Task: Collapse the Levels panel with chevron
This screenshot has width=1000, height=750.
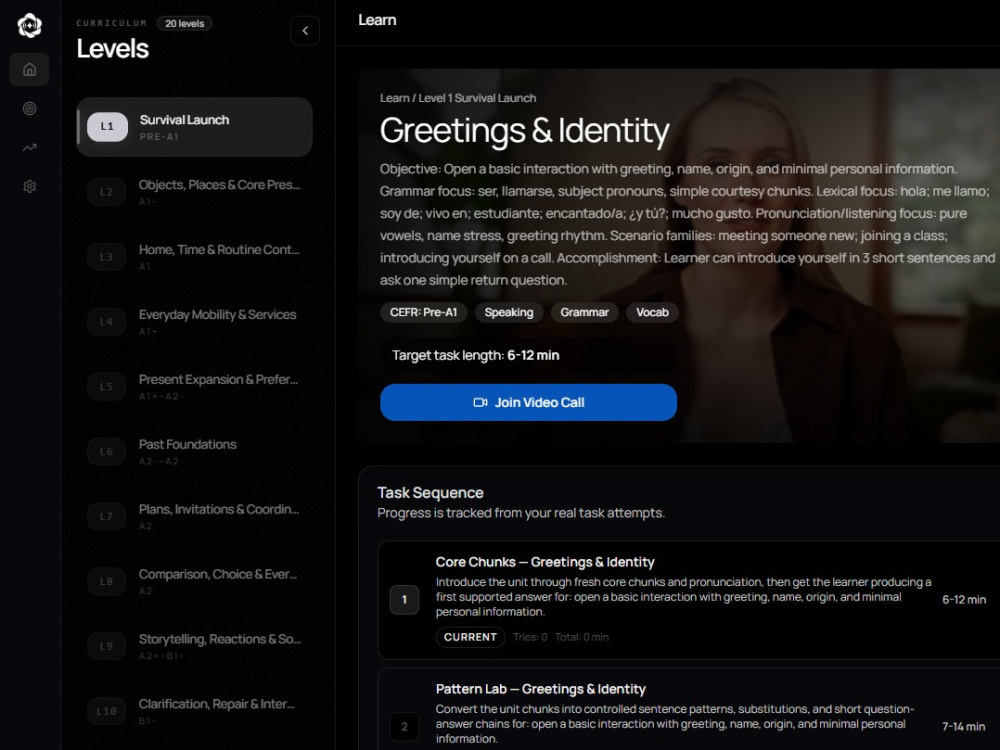Action: click(305, 31)
